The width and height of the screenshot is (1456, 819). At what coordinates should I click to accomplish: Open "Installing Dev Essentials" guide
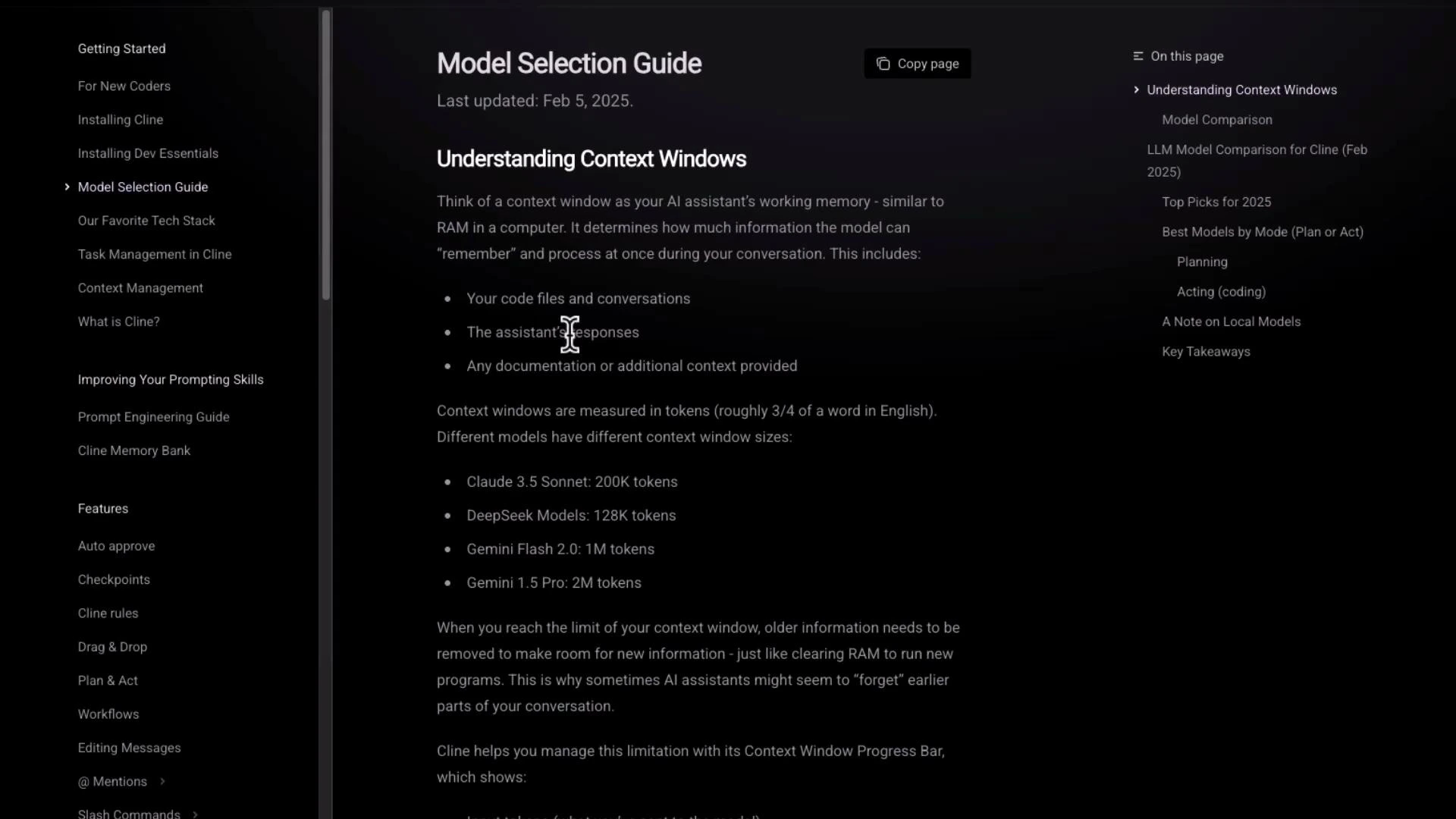click(x=148, y=153)
